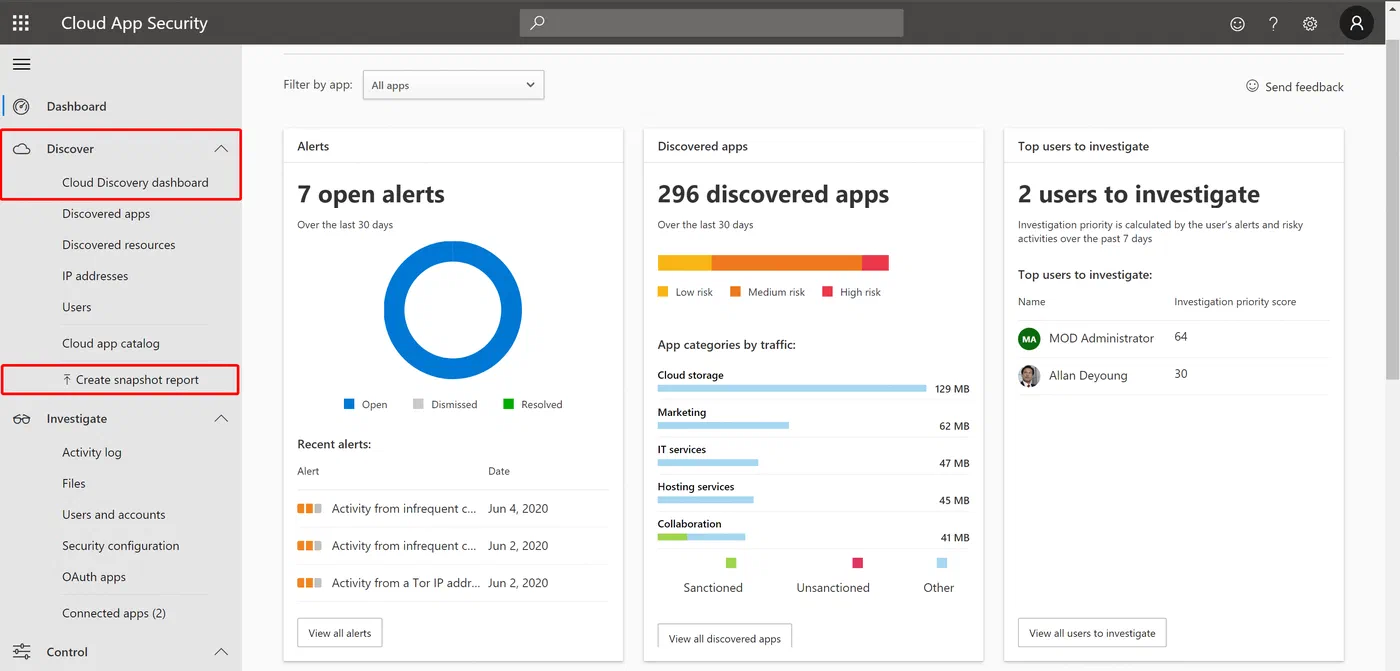The height and width of the screenshot is (671, 1400).
Task: Open Files under Investigate
Action: (74, 483)
